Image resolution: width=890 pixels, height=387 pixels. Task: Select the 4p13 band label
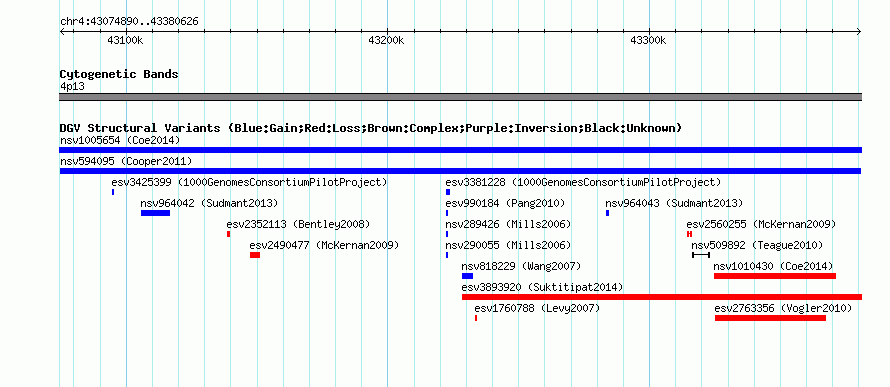pyautogui.click(x=73, y=86)
